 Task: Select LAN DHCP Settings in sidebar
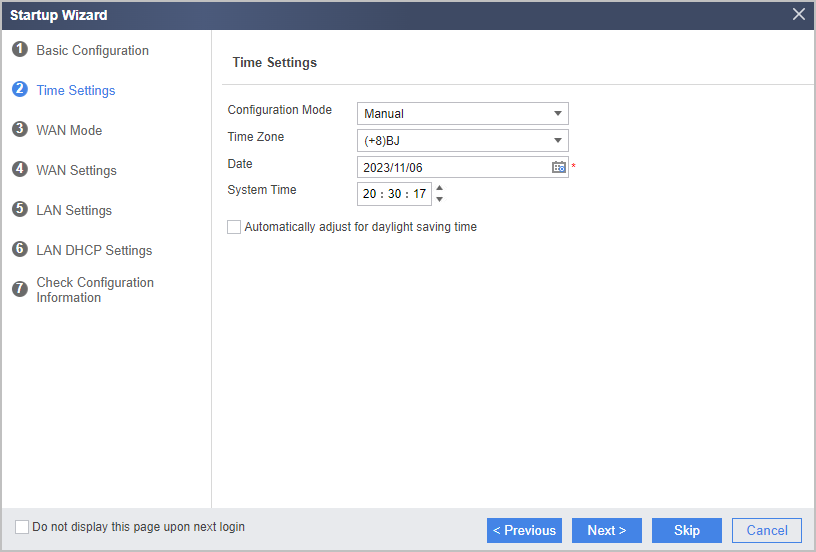click(94, 250)
